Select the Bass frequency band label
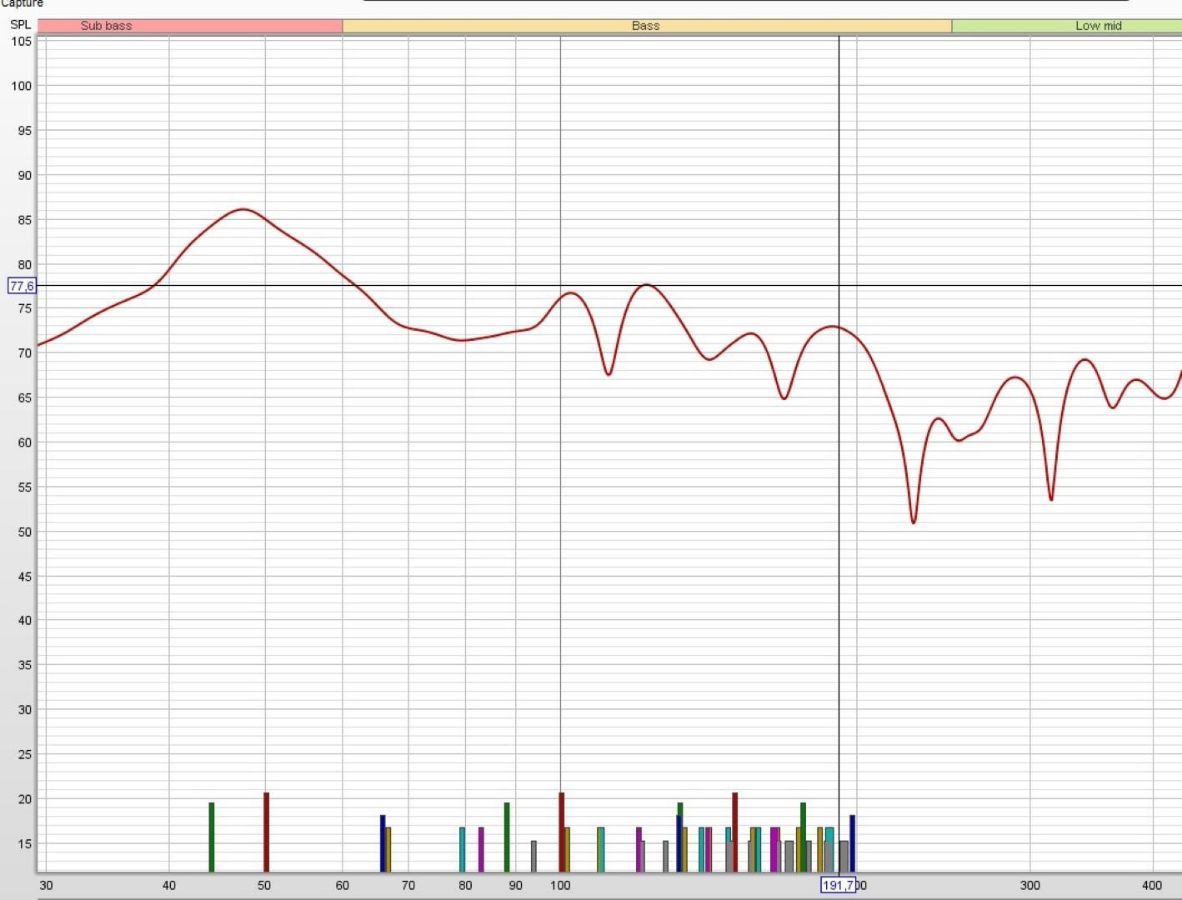 coord(646,26)
